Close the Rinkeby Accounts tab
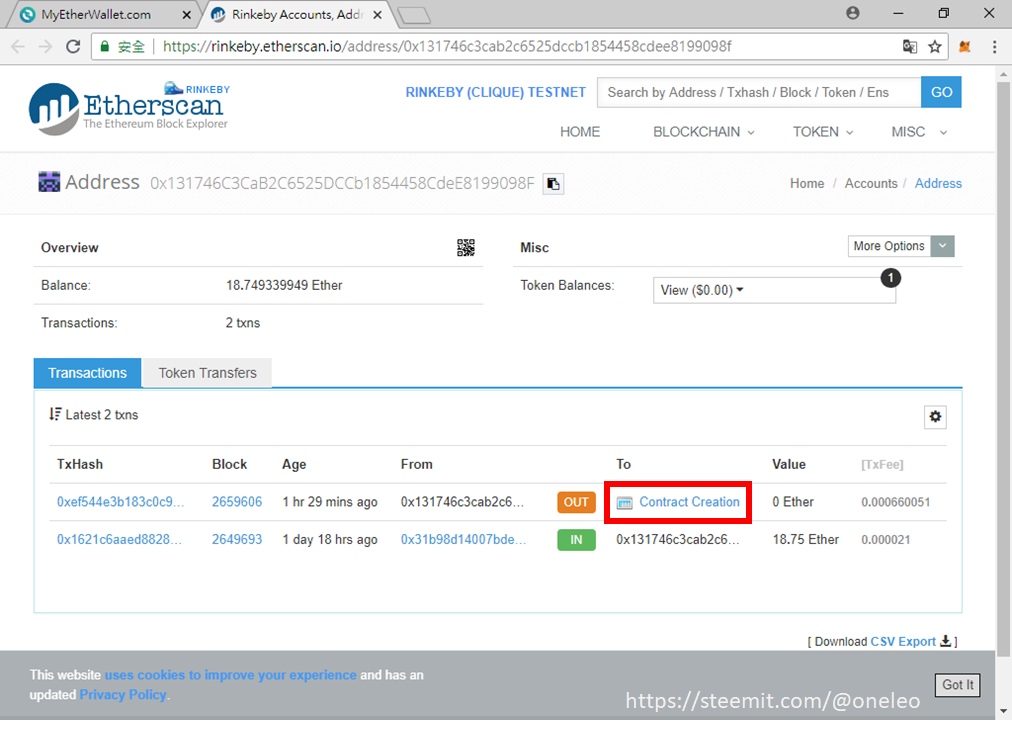Viewport: 1012px width, 729px height. coord(378,14)
